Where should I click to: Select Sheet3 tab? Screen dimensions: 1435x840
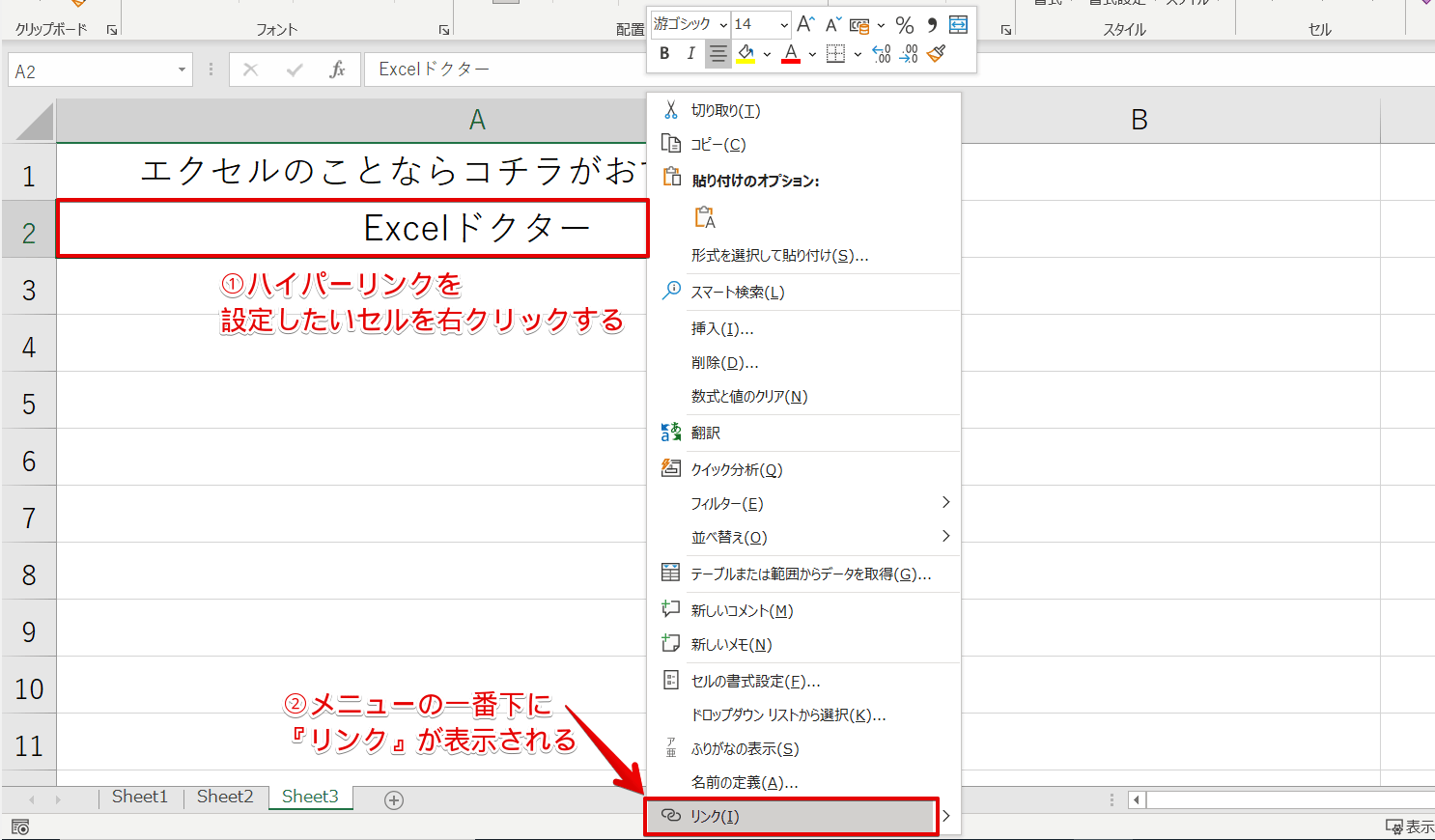pos(310,797)
